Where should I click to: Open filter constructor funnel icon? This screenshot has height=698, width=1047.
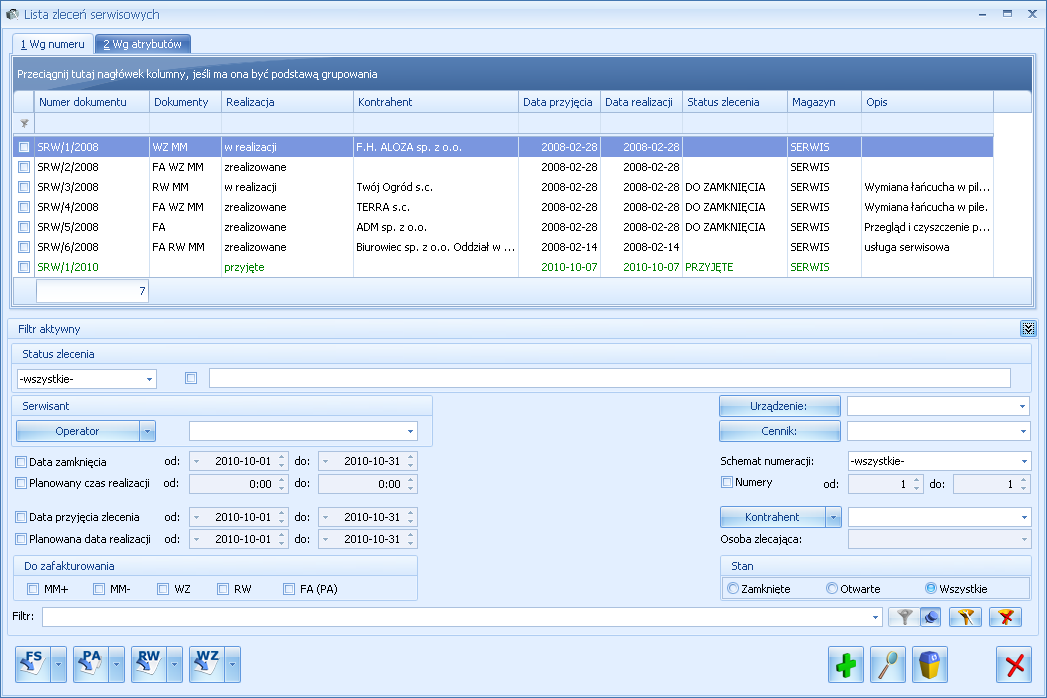(965, 617)
